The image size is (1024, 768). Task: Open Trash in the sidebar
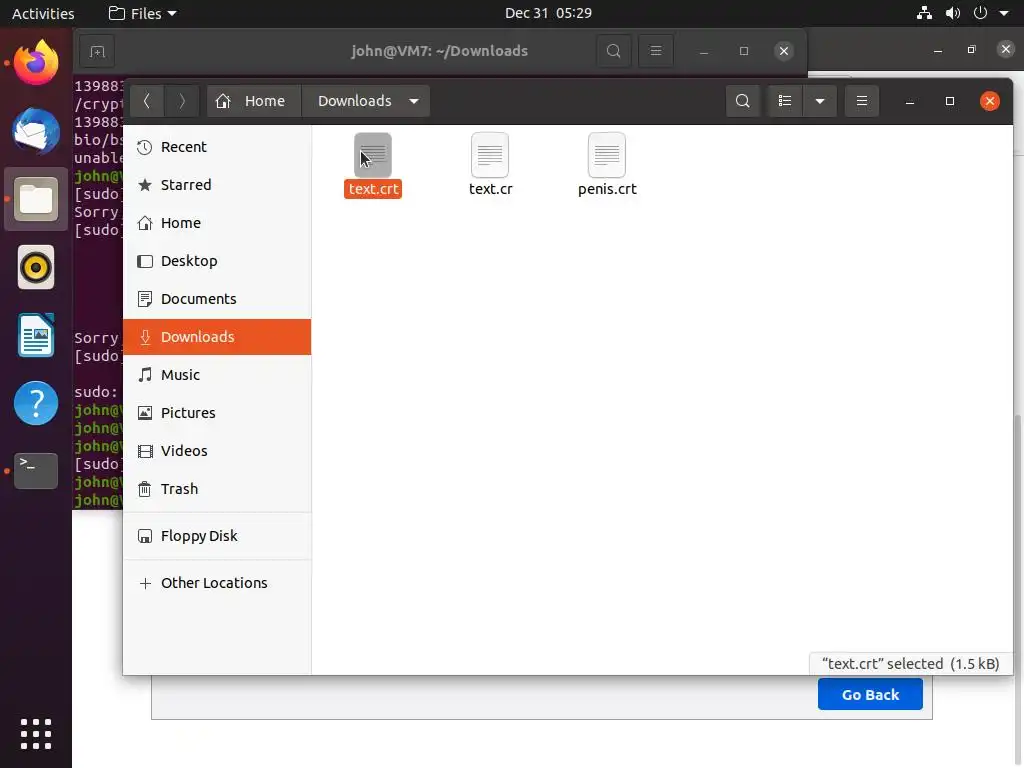(217, 488)
